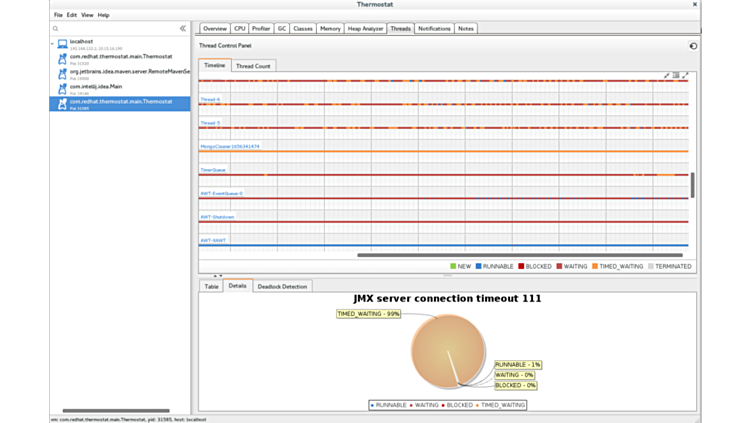752x423 pixels.
Task: Switch to the Heap Analyzer tab
Action: pyautogui.click(x=365, y=29)
